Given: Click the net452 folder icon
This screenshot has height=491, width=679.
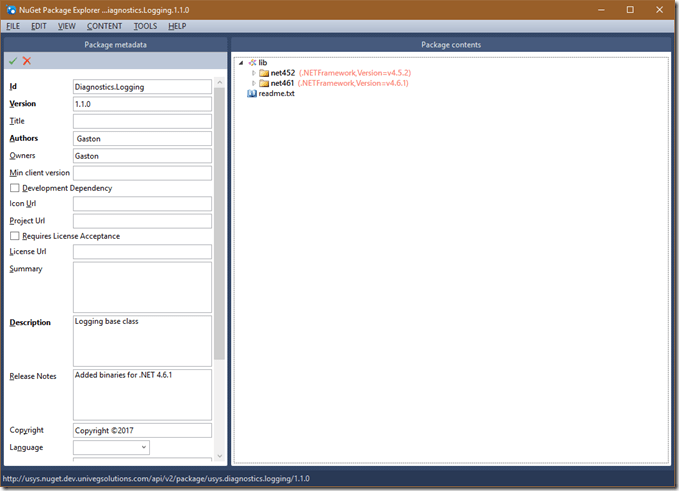Looking at the screenshot, I should click(x=264, y=73).
